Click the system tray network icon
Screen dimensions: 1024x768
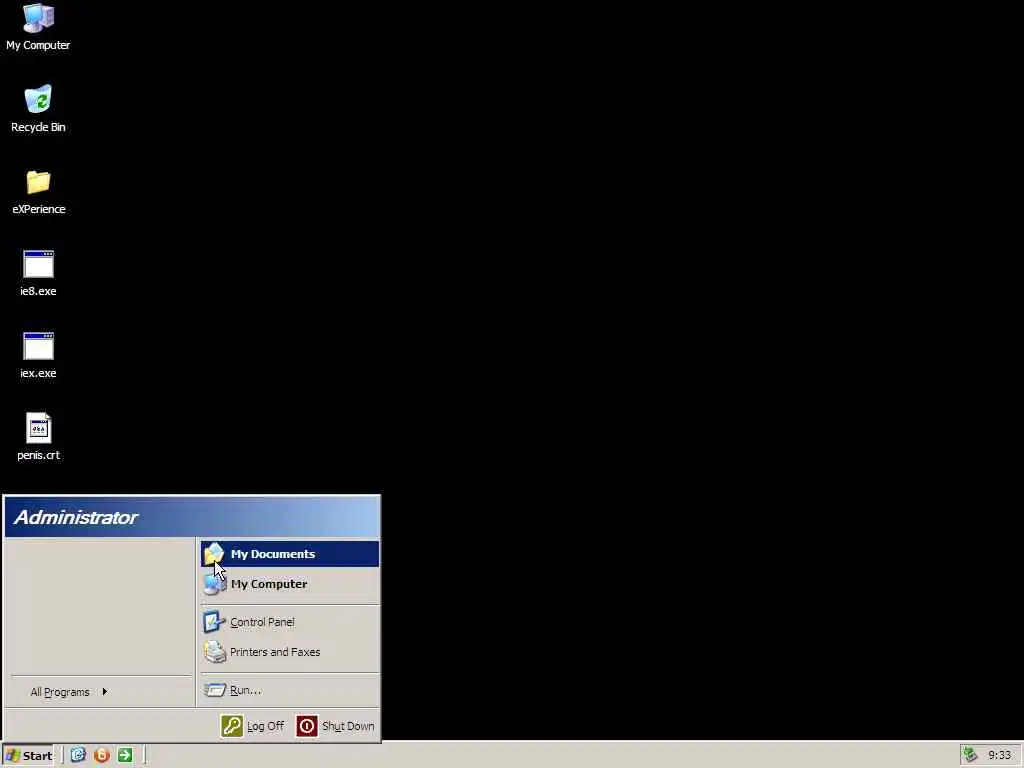click(x=970, y=755)
